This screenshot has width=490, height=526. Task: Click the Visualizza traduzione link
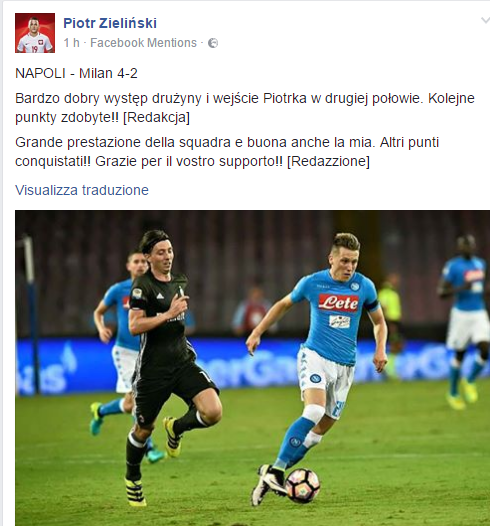[x=82, y=190]
